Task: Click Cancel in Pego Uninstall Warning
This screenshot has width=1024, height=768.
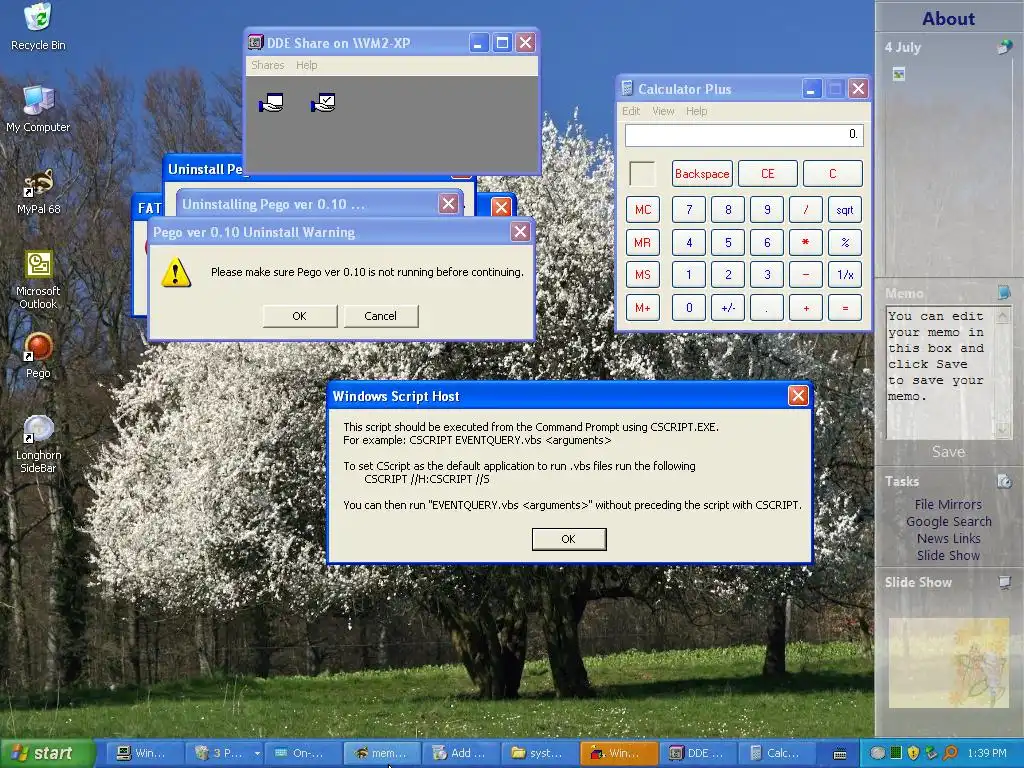Action: (x=380, y=316)
